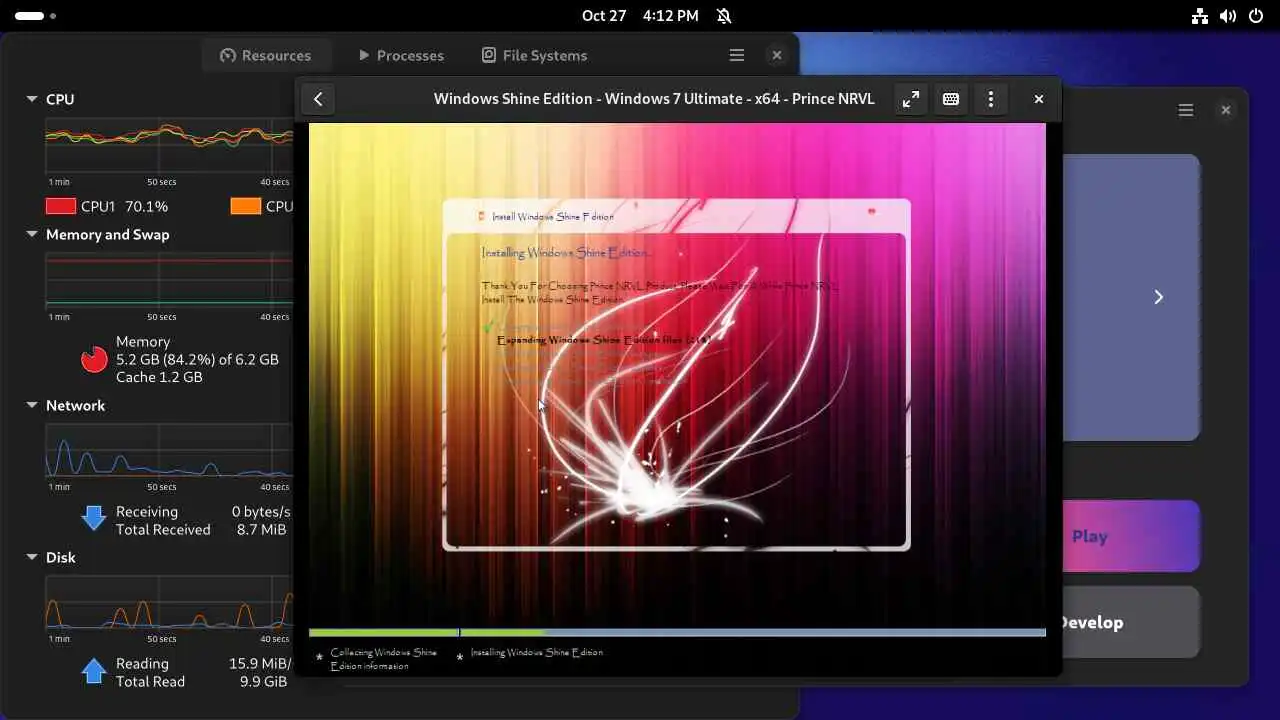Image resolution: width=1280 pixels, height=720 pixels.
Task: Click the Cache 1.2 GB text
Action: click(x=159, y=377)
